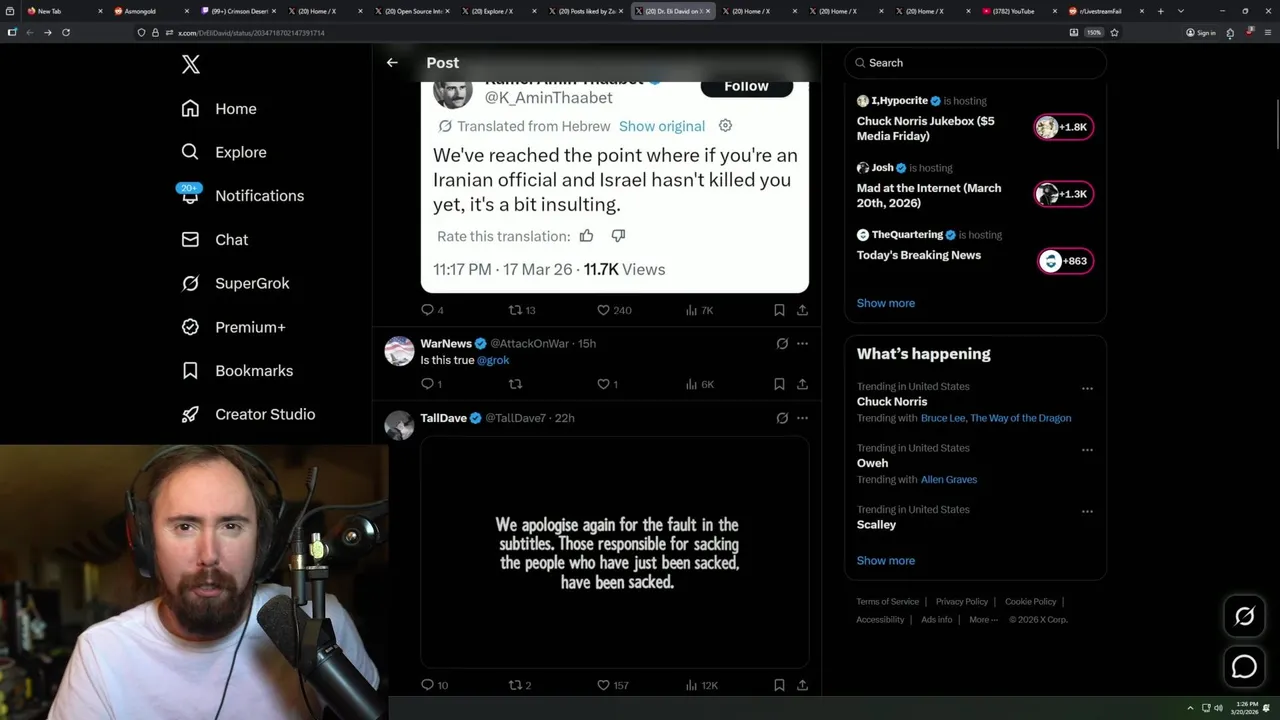Open WarNews profile name
Viewport: 1280px width, 720px height.
point(446,343)
